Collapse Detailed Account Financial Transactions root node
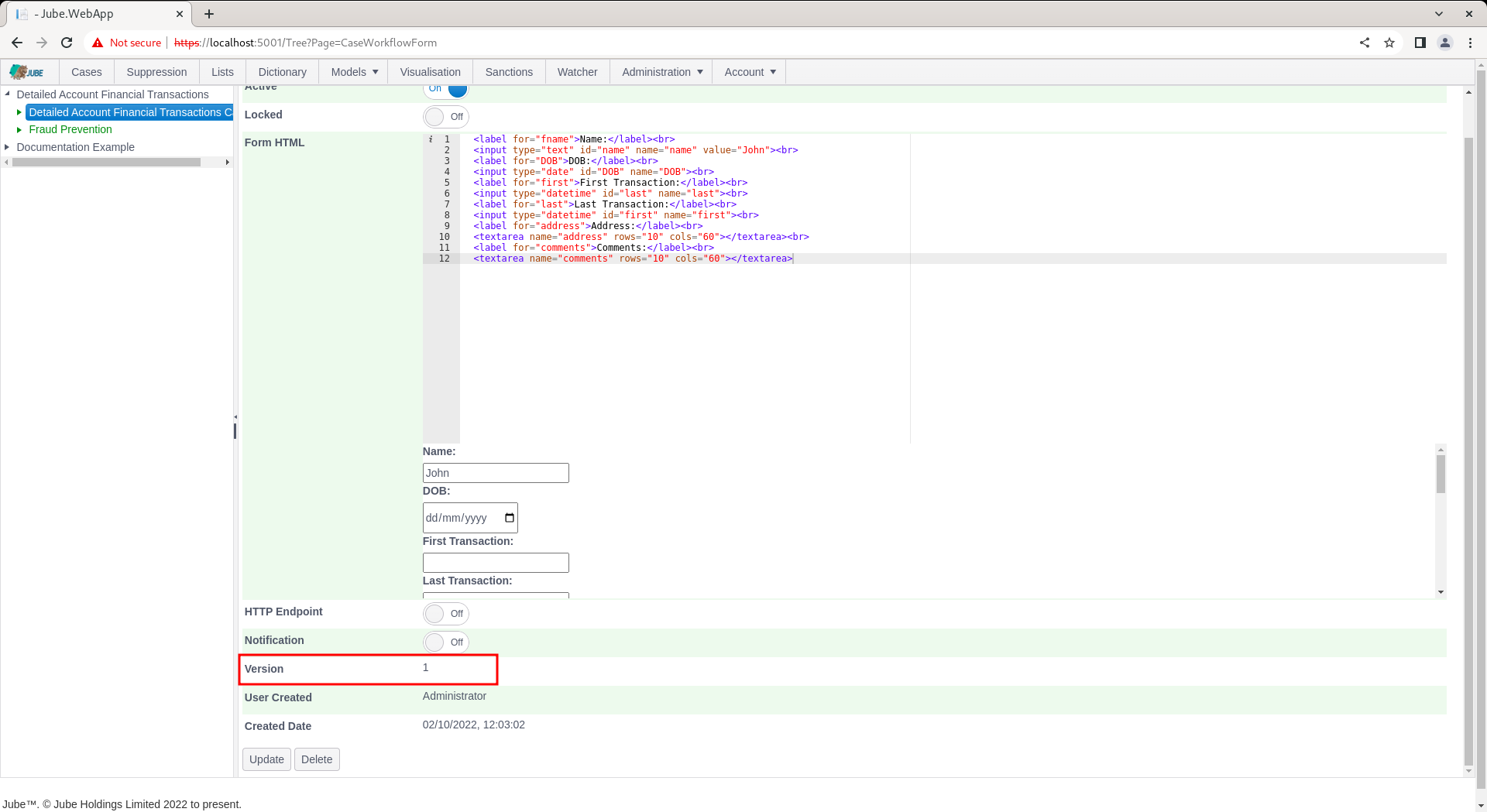 click(x=8, y=94)
